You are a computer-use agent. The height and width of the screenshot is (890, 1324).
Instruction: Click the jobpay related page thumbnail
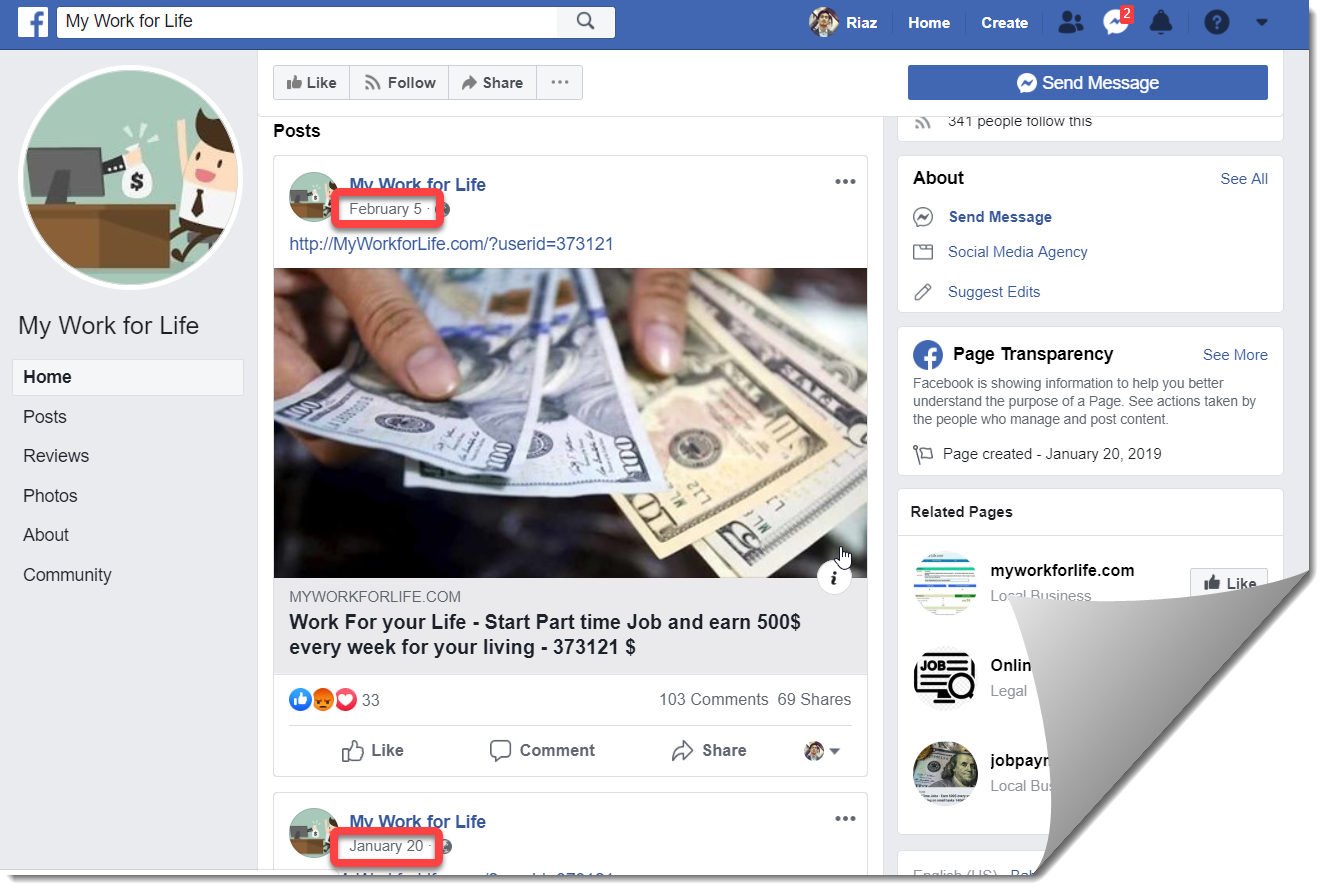click(x=945, y=774)
